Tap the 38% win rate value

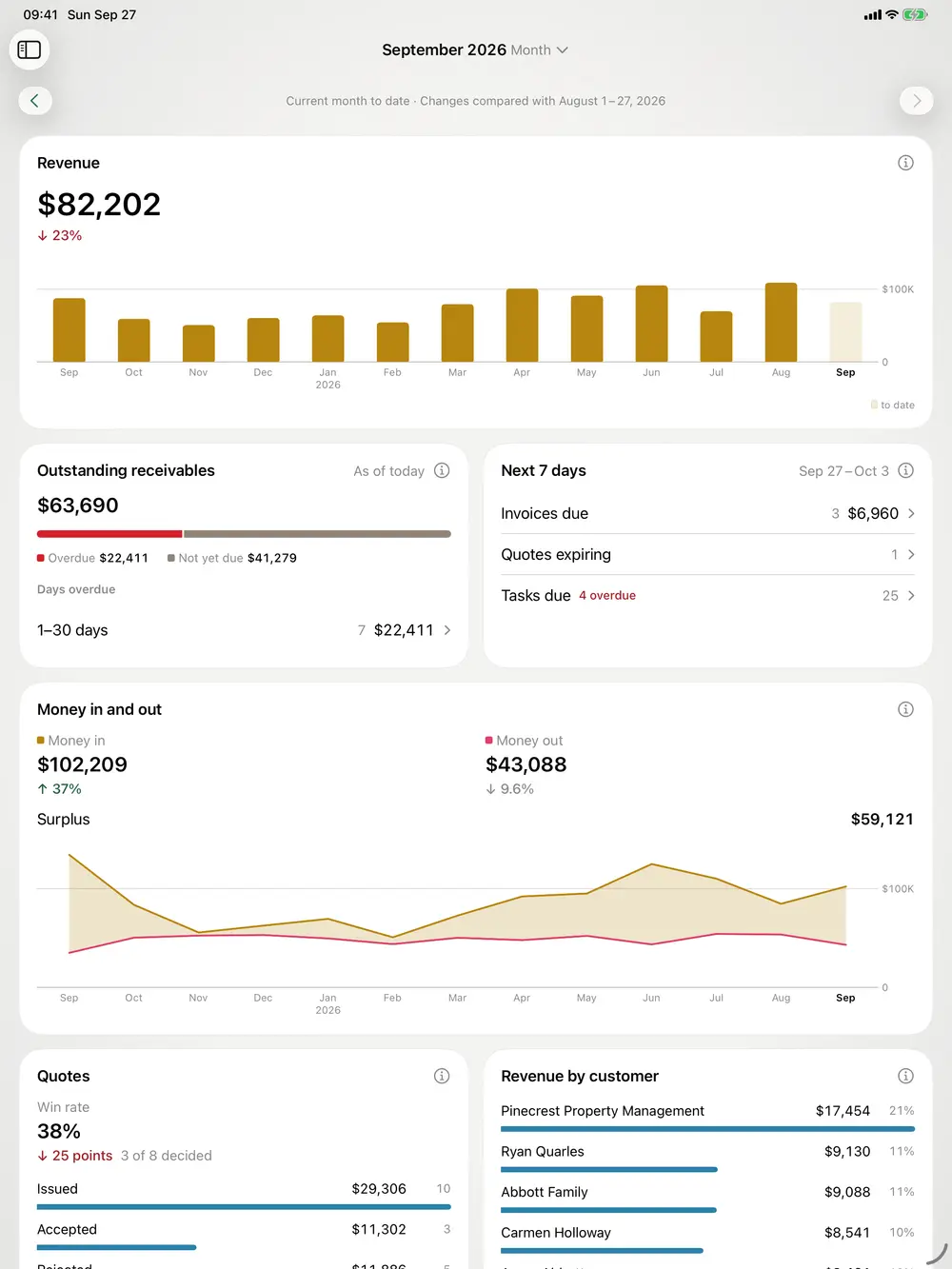(x=59, y=1131)
